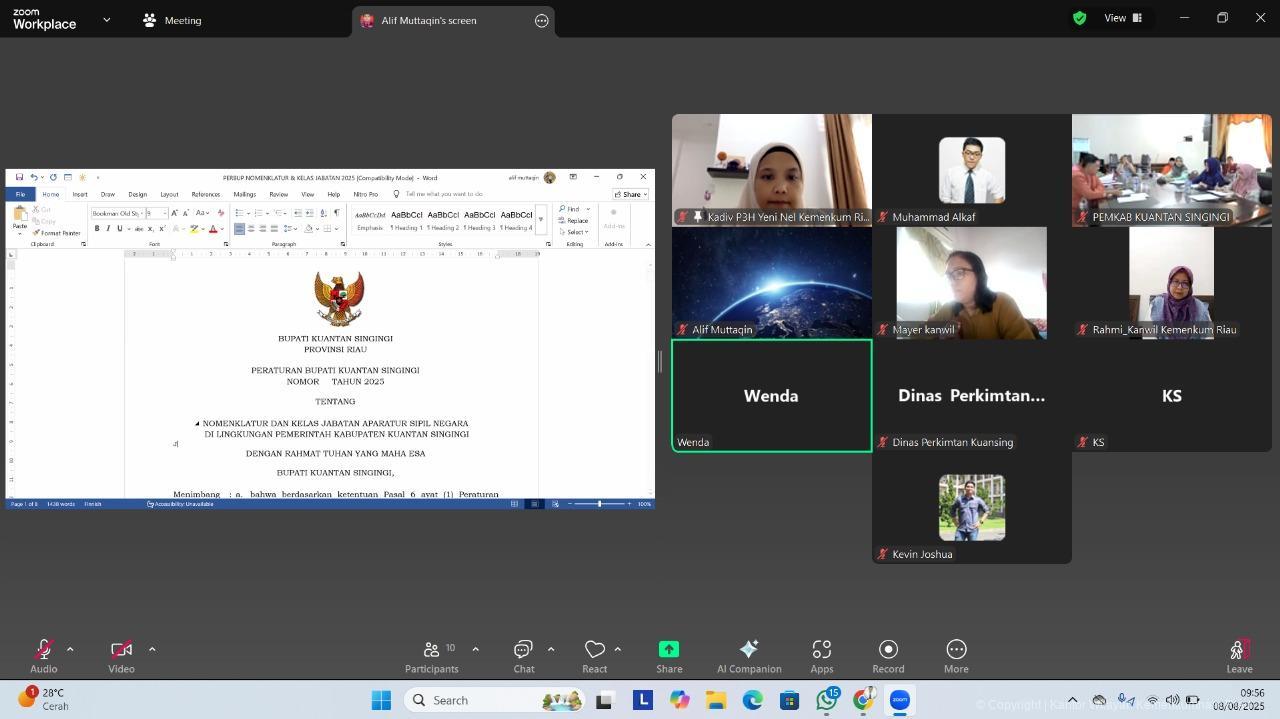
Task: Expand audio settings arrow
Action: pyautogui.click(x=70, y=649)
